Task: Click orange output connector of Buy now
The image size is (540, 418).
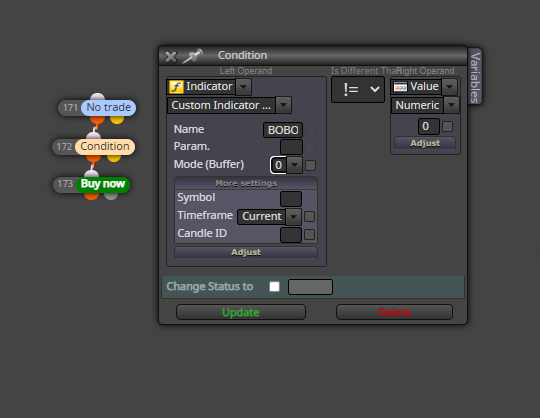Action: click(92, 196)
